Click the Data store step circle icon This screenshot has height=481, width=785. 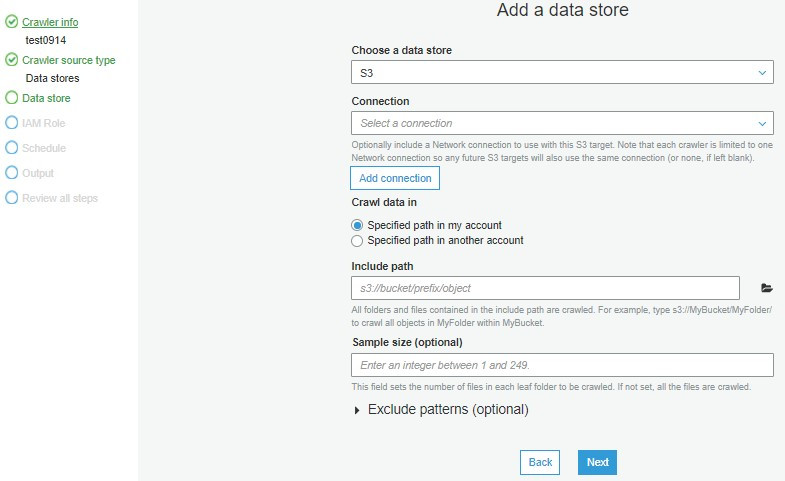tap(12, 98)
